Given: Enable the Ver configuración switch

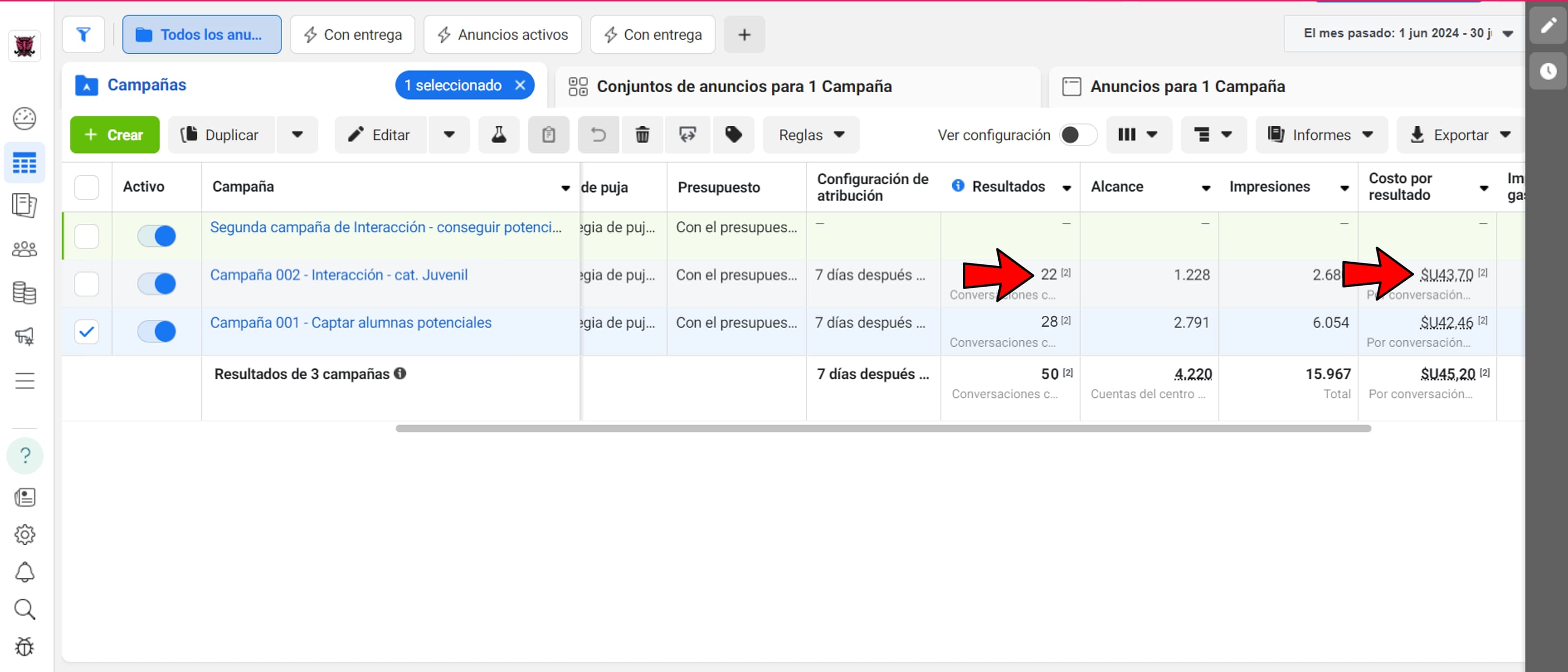Looking at the screenshot, I should coord(1077,134).
